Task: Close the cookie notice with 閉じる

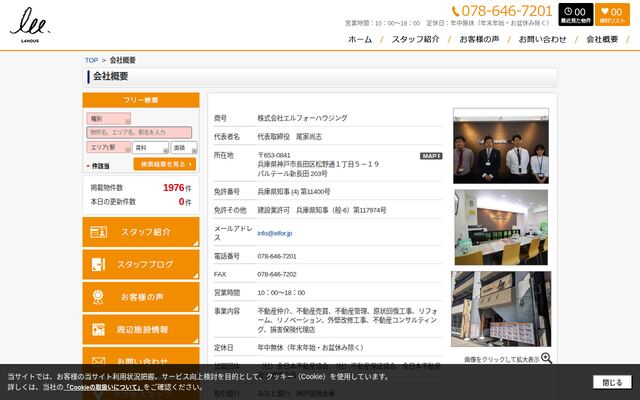Action: [612, 382]
